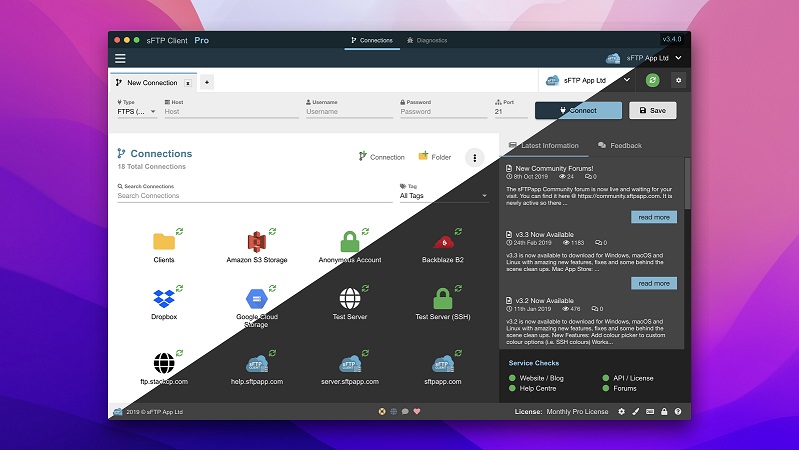The width and height of the screenshot is (799, 450).
Task: Click the lifebuoy help icon in footer
Action: click(x=382, y=411)
